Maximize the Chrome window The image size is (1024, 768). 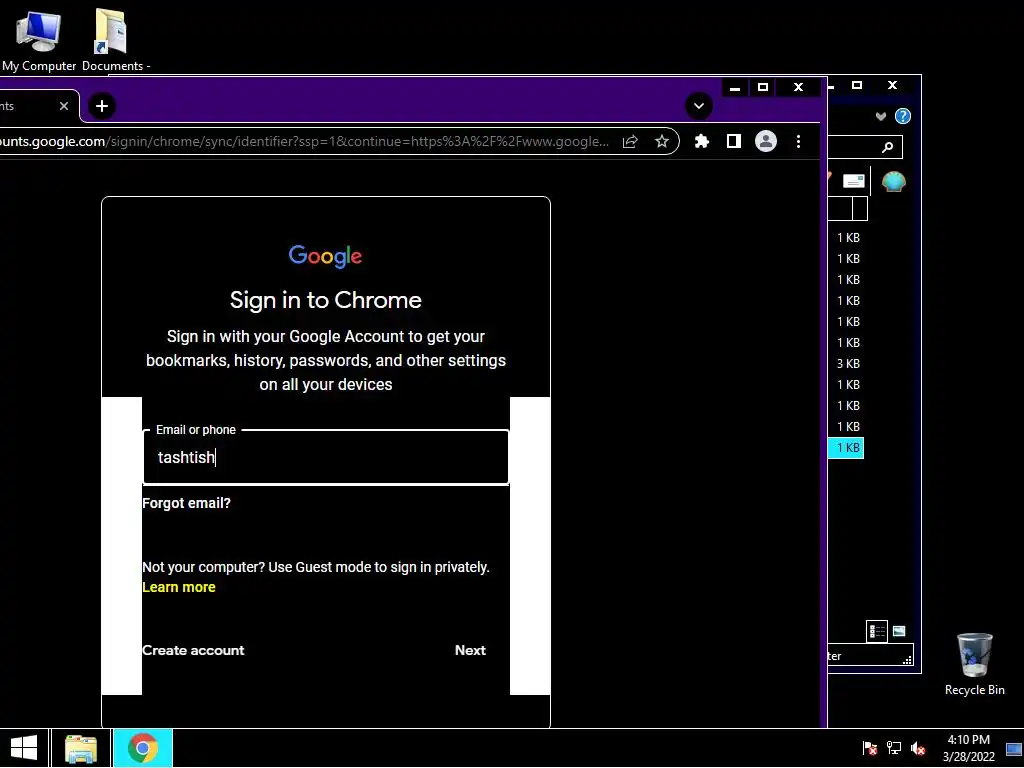tap(763, 88)
